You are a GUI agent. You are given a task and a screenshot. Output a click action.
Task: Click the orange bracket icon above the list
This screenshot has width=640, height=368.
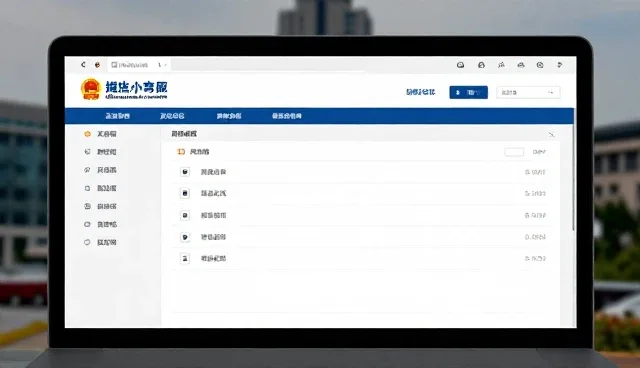[x=181, y=152]
